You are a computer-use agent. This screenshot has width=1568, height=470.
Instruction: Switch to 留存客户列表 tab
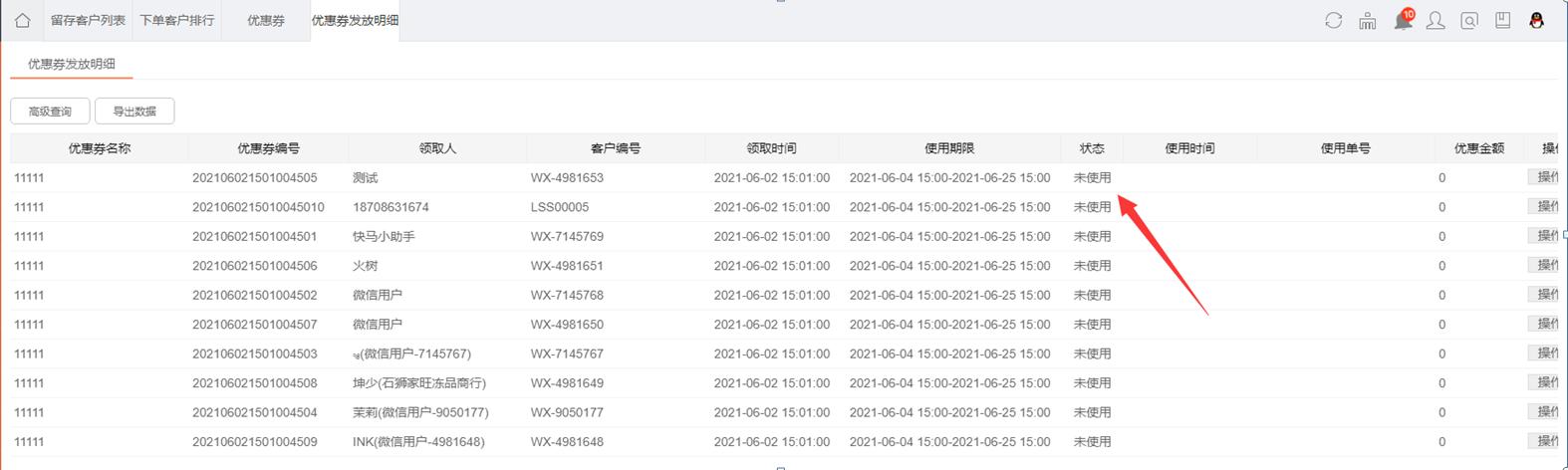pos(88,20)
